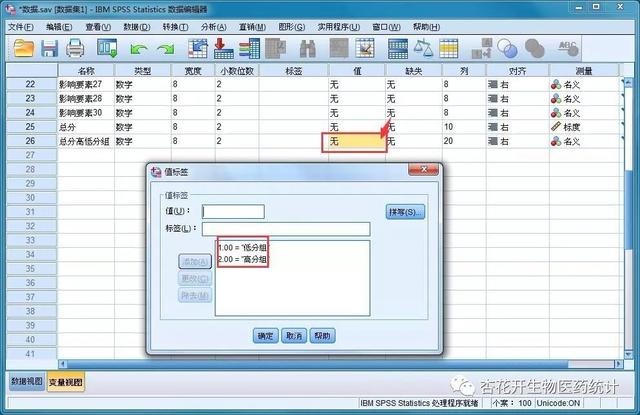Open the 帮助(H) menu

tap(427, 27)
